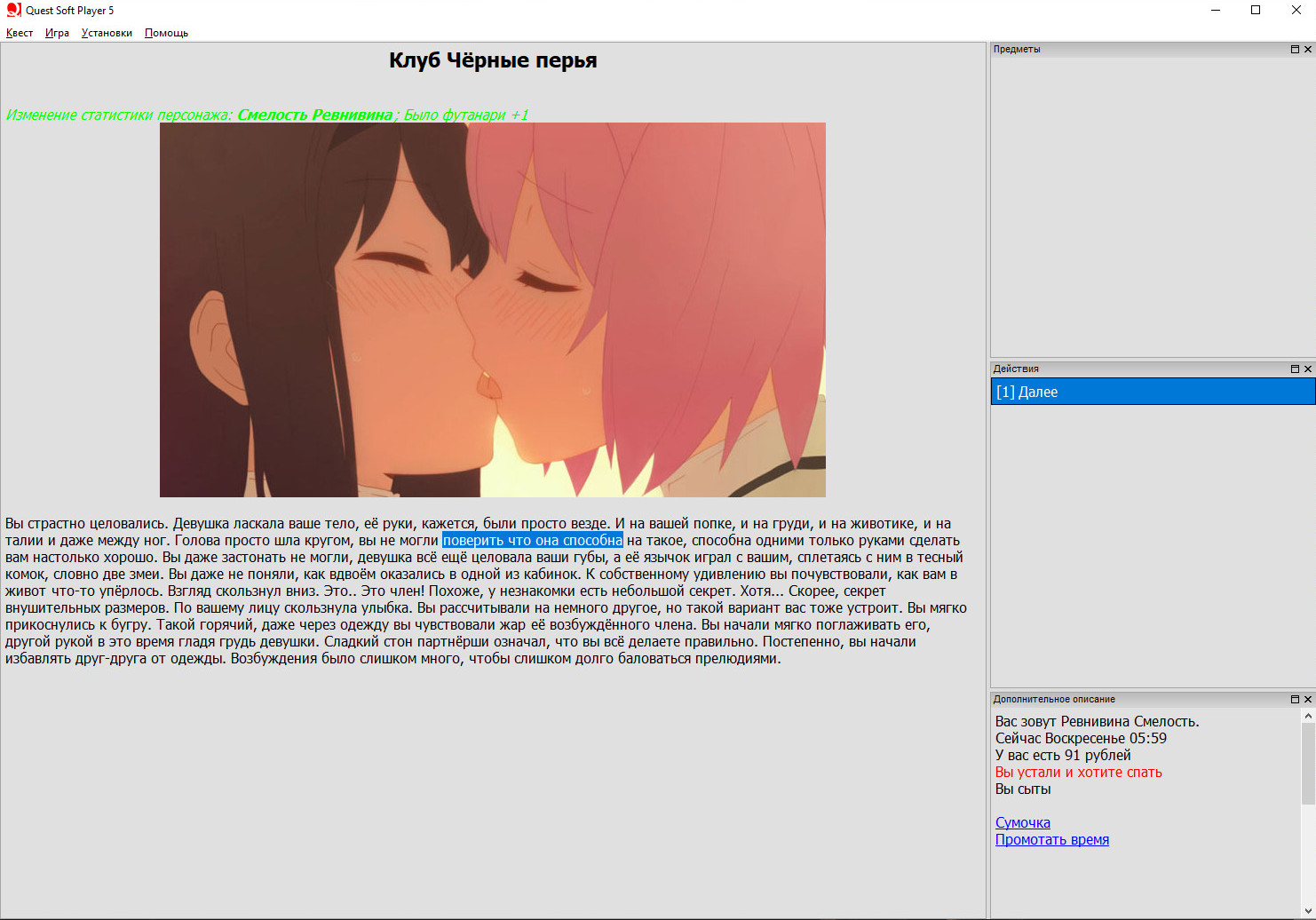
Task: Open the Сумочка link
Action: click(1023, 822)
